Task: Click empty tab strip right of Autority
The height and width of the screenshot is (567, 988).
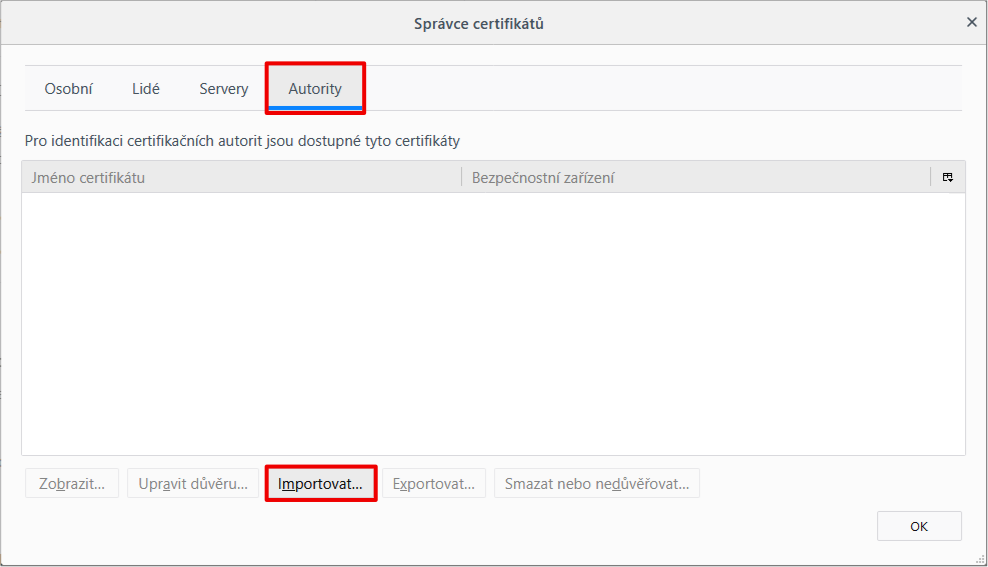Action: point(660,89)
